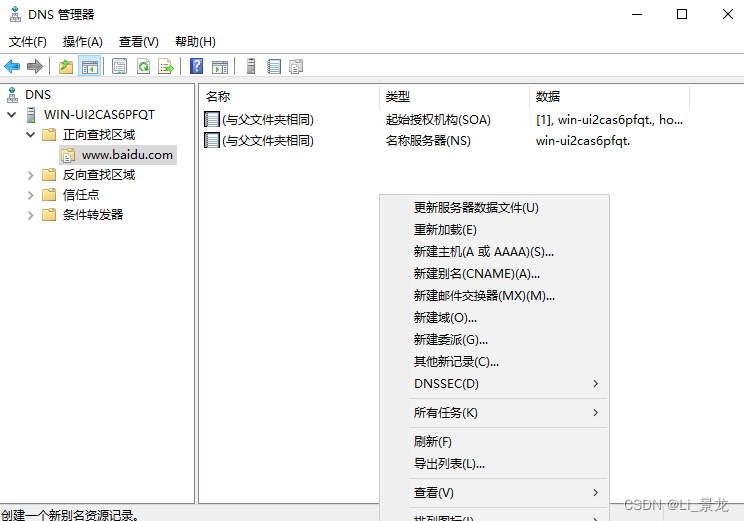
Task: Open the 查看(V) menu in menu bar
Action: coord(139,42)
